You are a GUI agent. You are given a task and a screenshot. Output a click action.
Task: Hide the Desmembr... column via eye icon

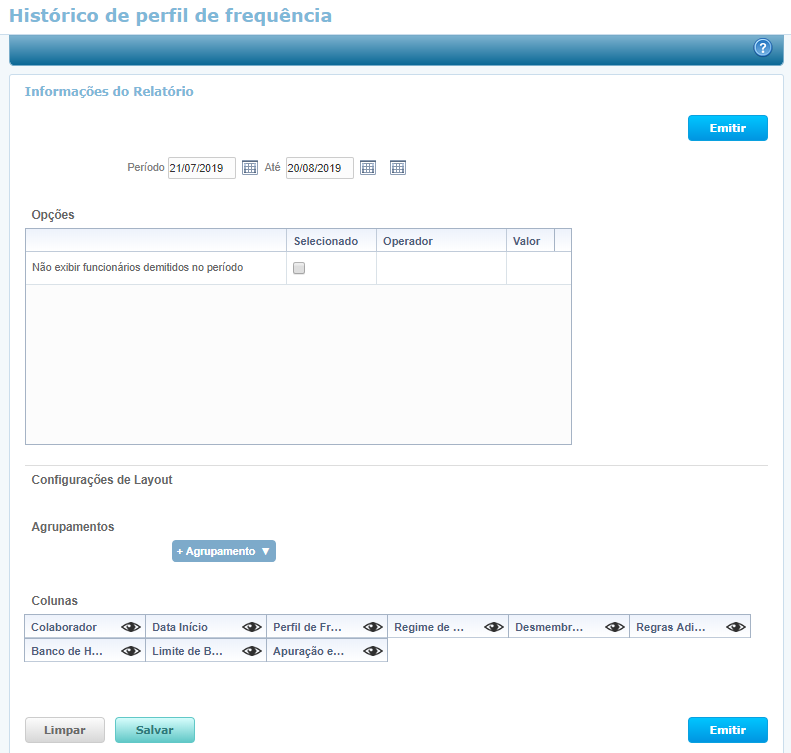tap(615, 627)
